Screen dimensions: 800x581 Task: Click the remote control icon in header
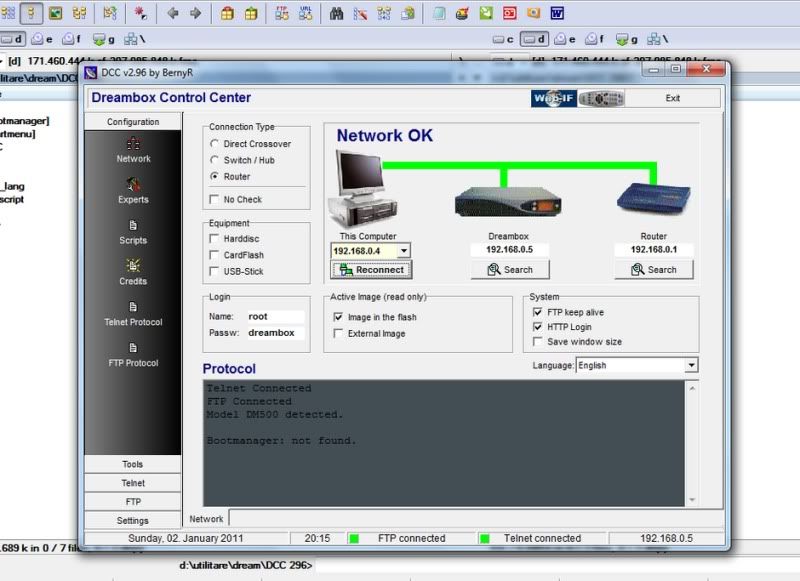pyautogui.click(x=600, y=98)
